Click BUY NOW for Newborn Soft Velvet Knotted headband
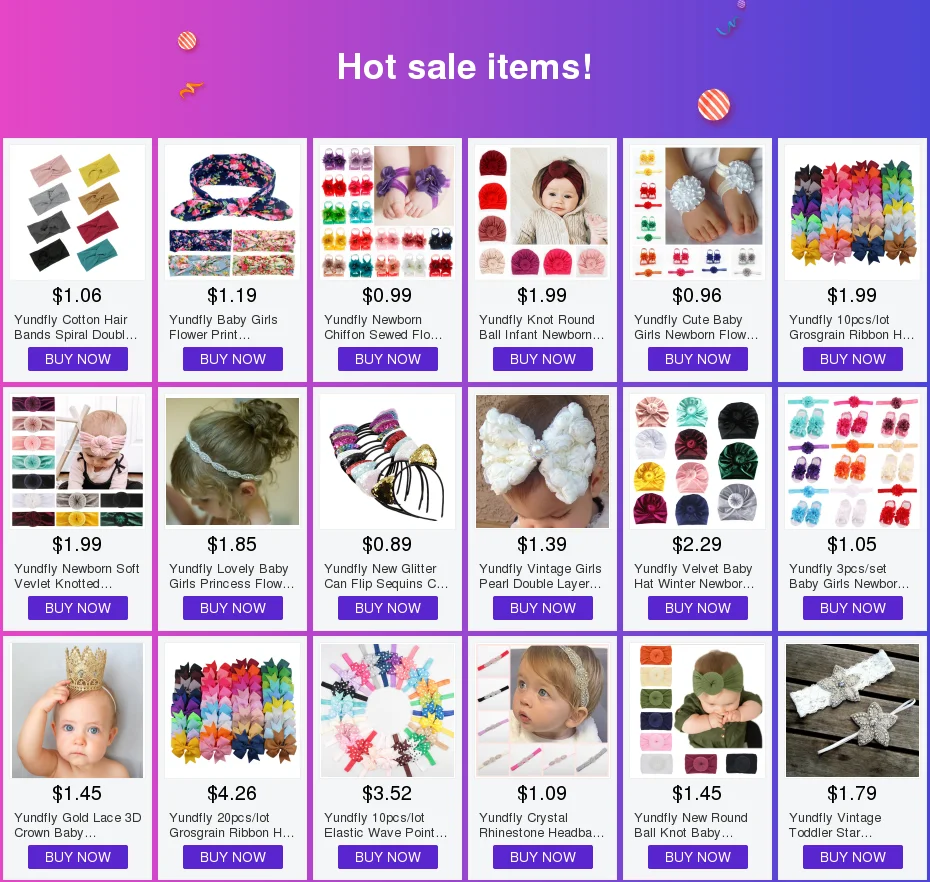930x882 pixels. click(78, 608)
